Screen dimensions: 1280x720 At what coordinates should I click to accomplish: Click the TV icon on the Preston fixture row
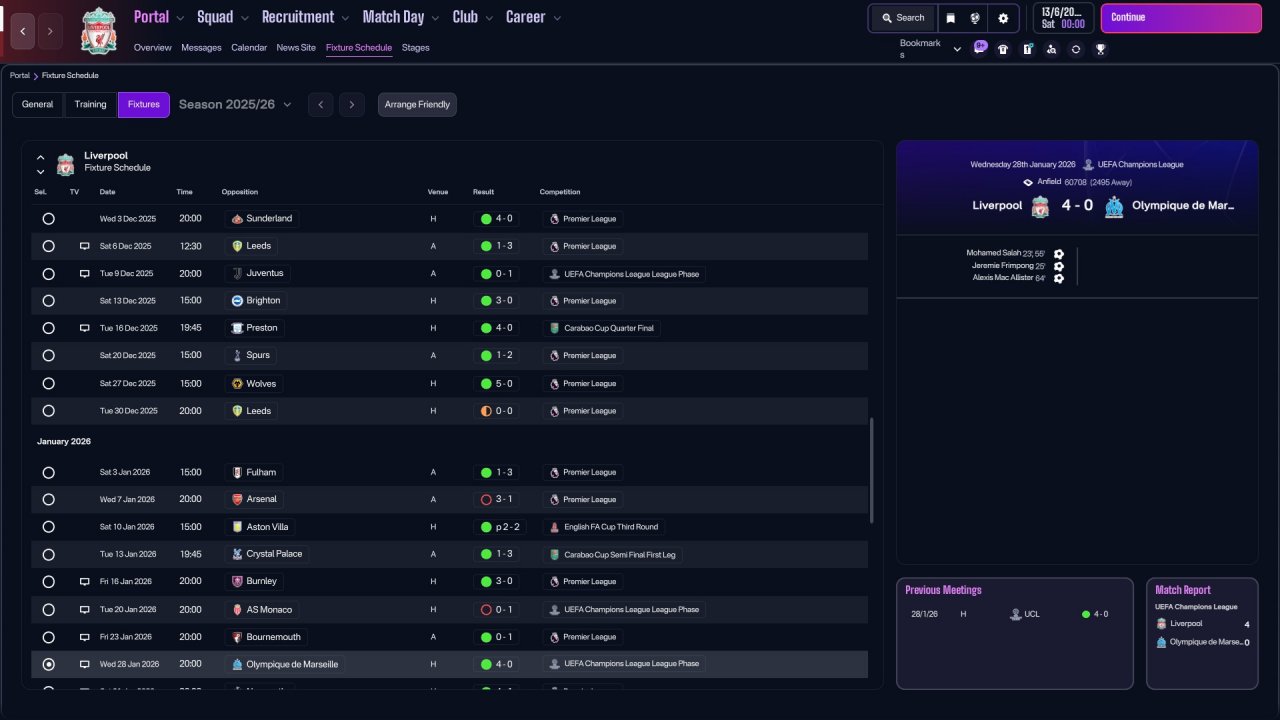(85, 328)
